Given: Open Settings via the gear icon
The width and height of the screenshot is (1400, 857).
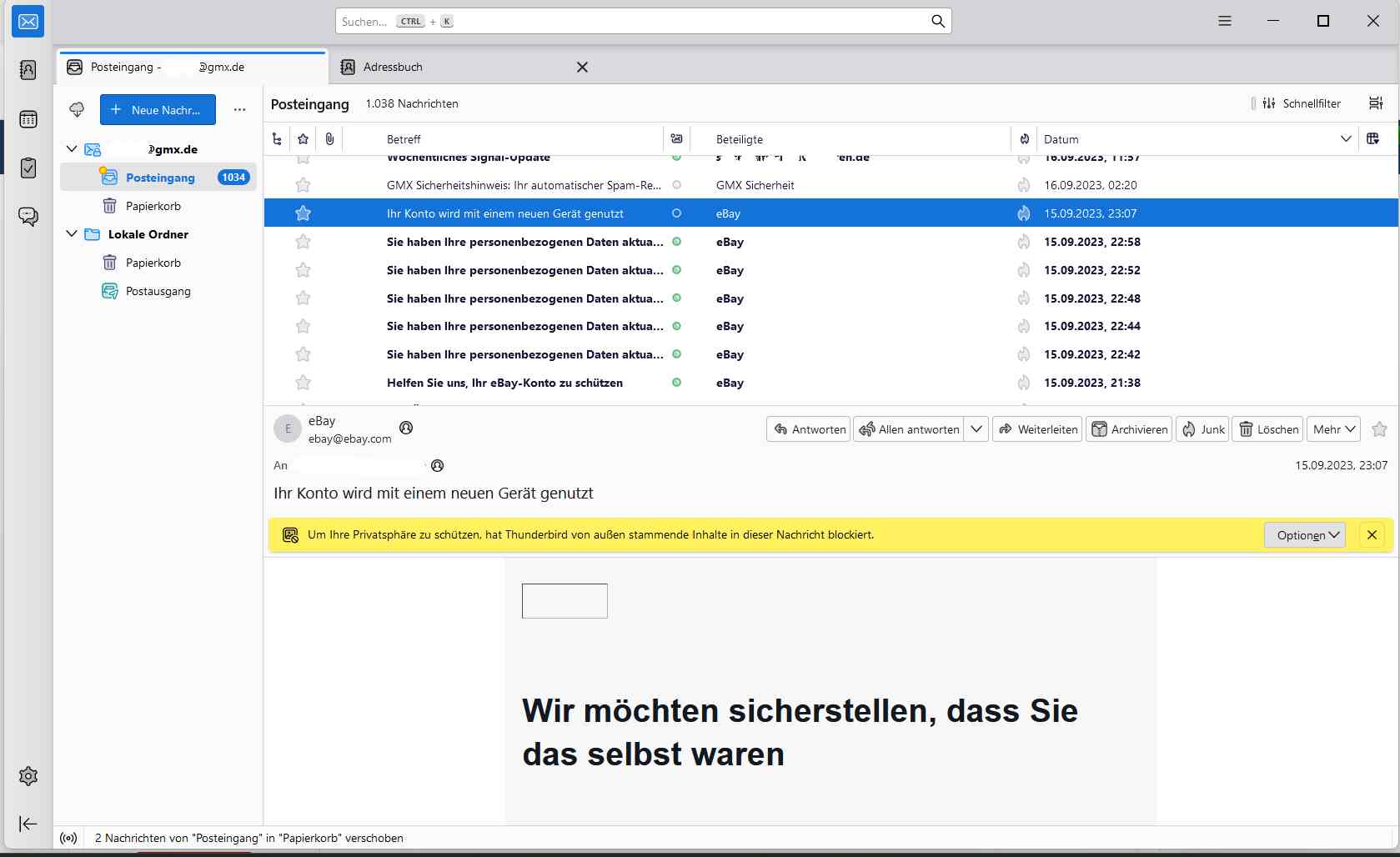Looking at the screenshot, I should pyautogui.click(x=28, y=776).
